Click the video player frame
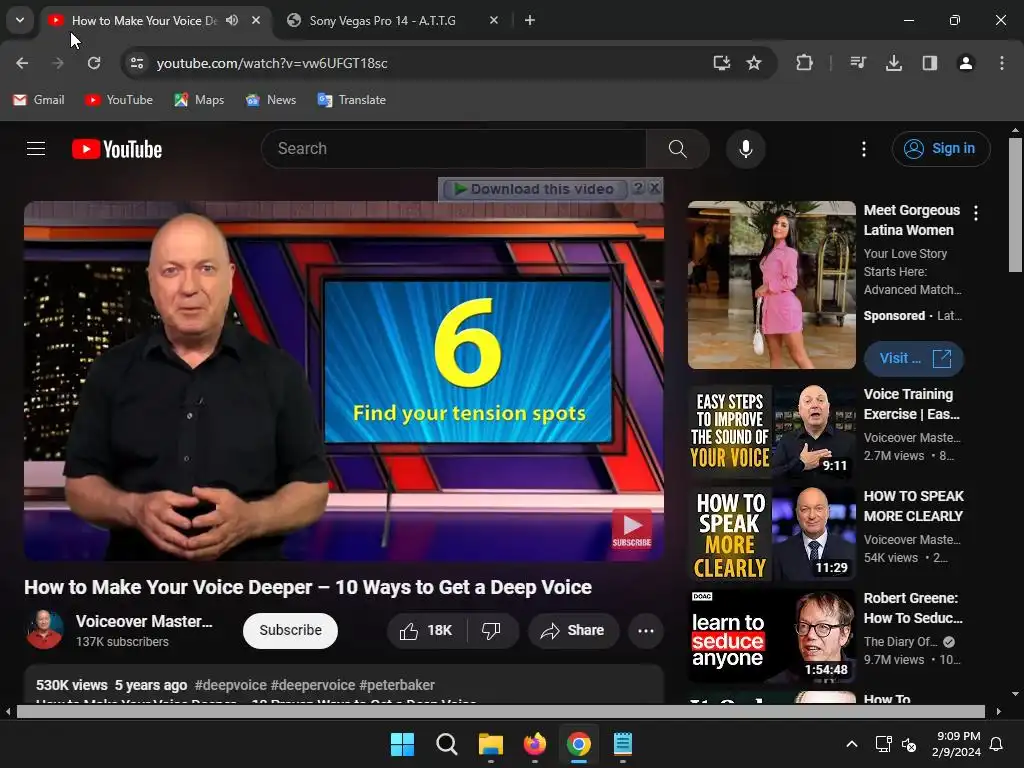Viewport: 1024px width, 768px height. (344, 381)
